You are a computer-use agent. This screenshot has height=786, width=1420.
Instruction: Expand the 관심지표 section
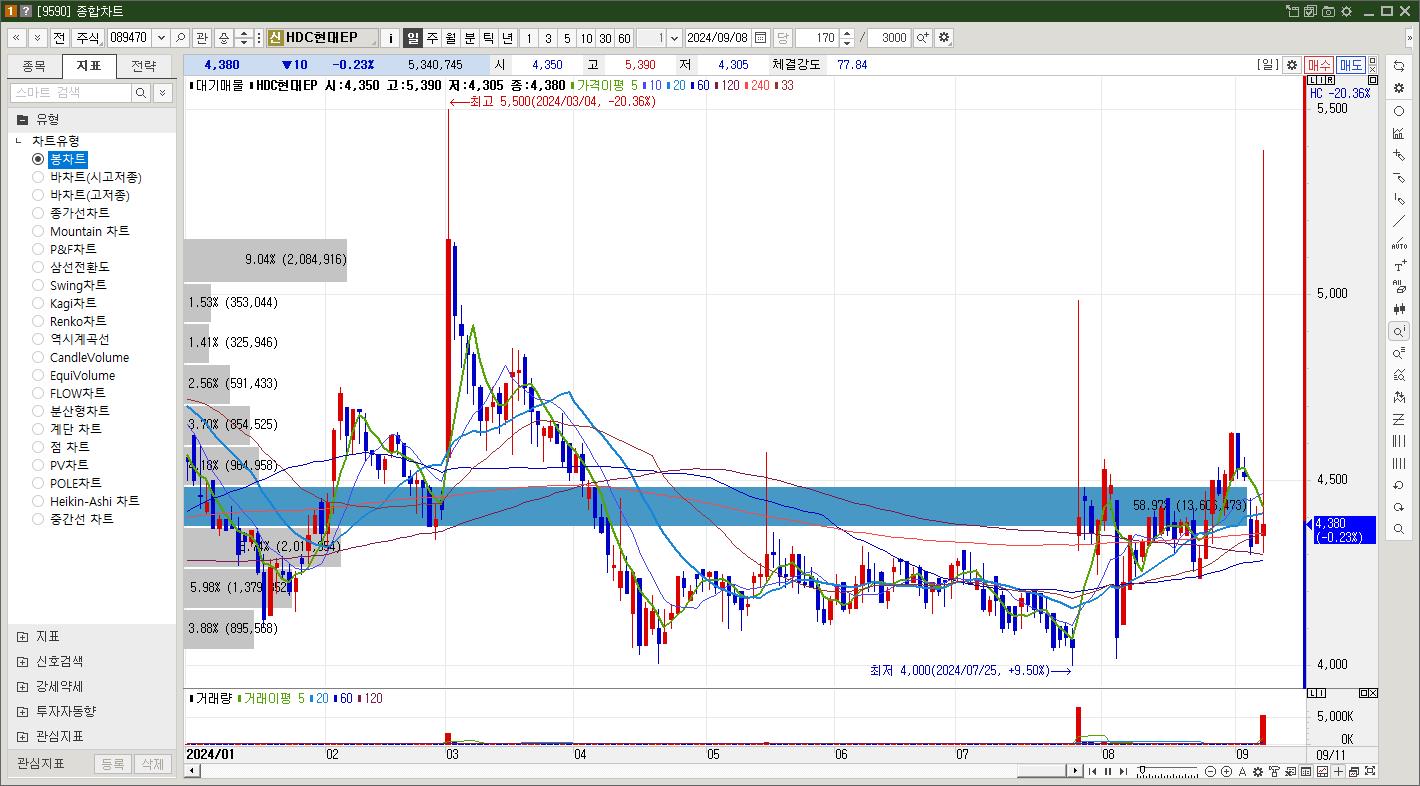point(23,736)
